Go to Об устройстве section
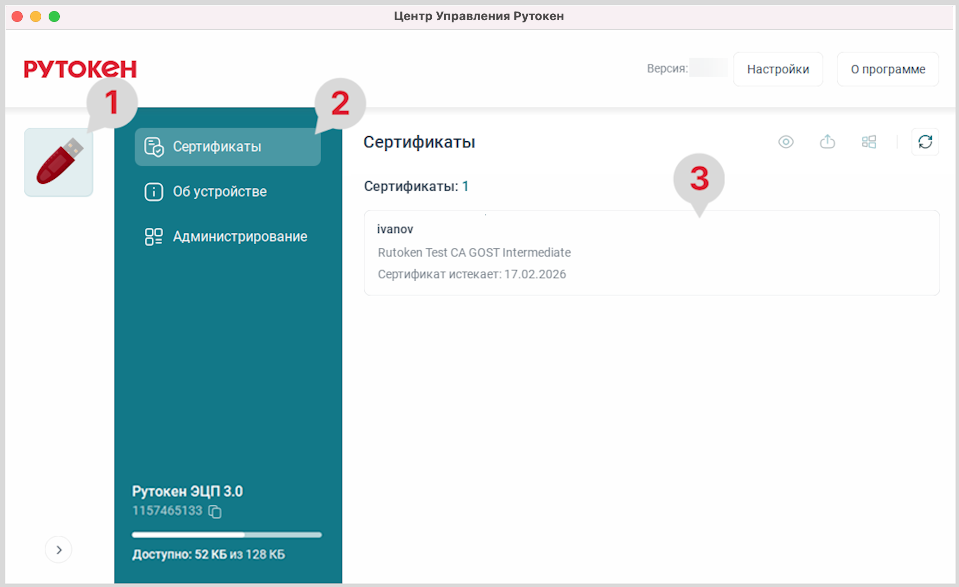This screenshot has height=587, width=959. [x=220, y=192]
